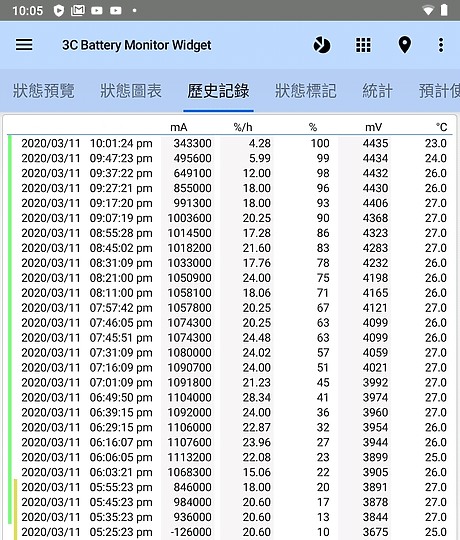Switch to the 狀態圖表 tab
The height and width of the screenshot is (540, 460).
coord(131,91)
